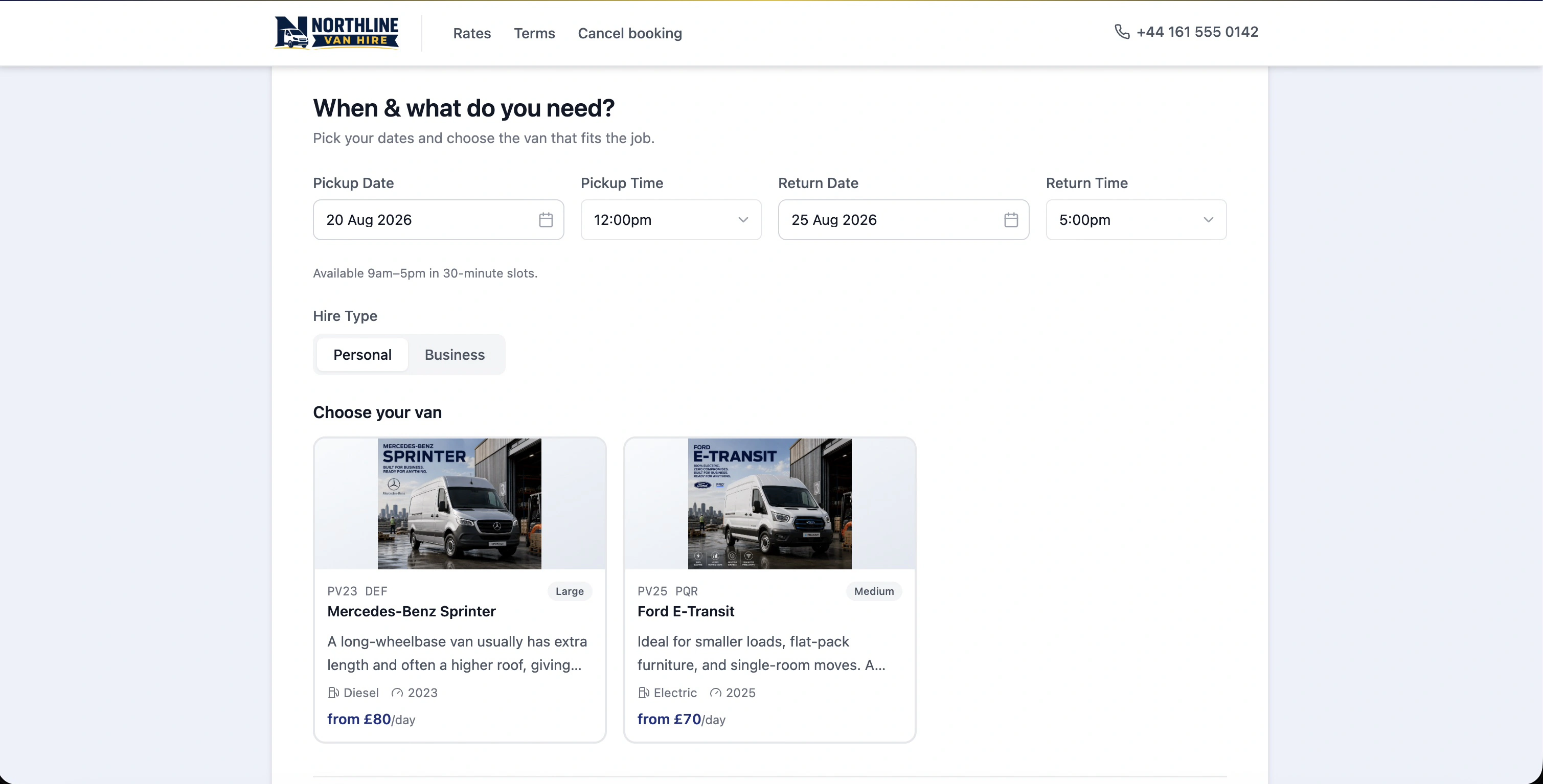Click the Sprinter long-wheelbase description
The height and width of the screenshot is (784, 1543).
click(x=457, y=654)
